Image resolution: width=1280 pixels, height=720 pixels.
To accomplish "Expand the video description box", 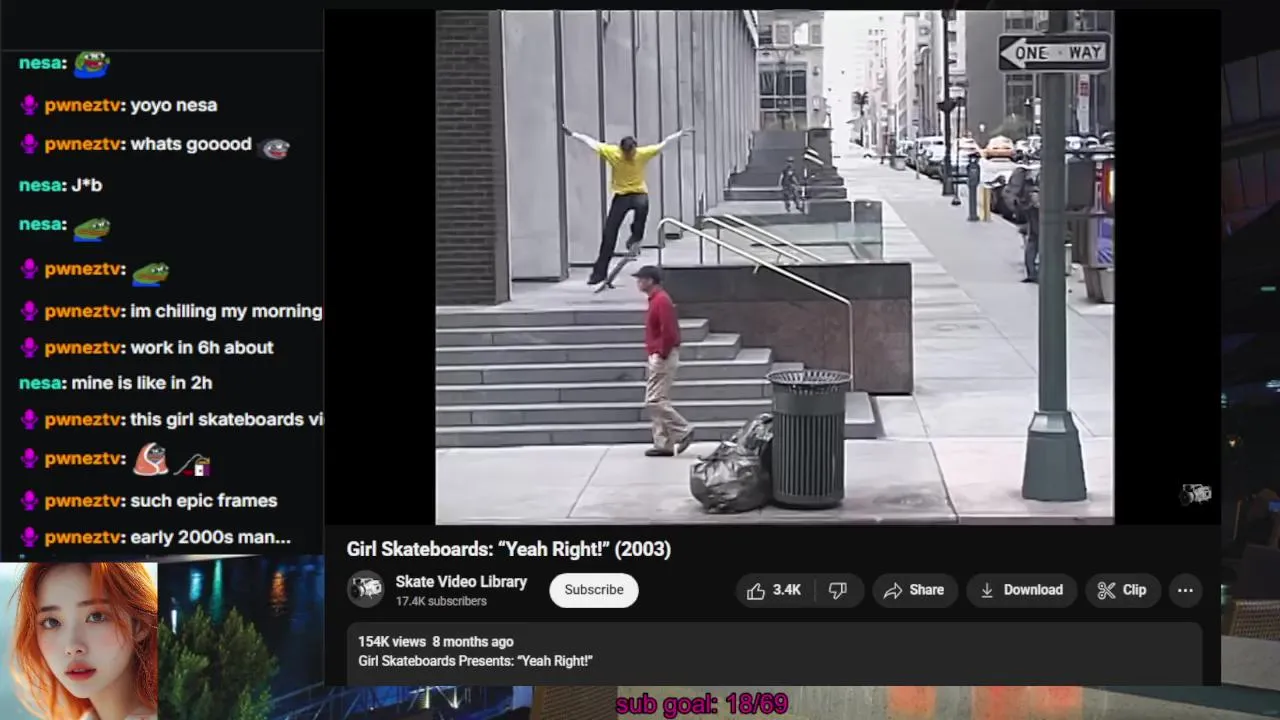I will pos(773,652).
